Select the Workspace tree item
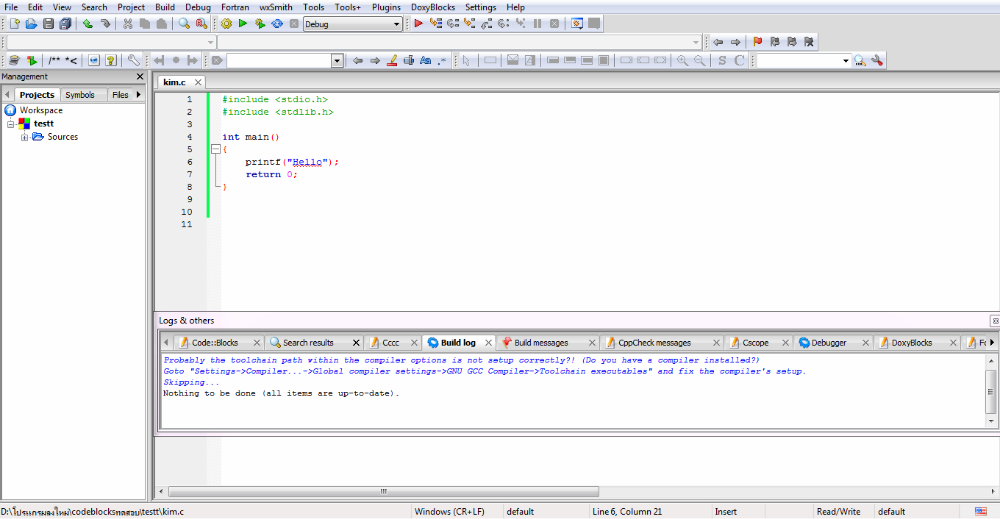This screenshot has height=519, width=1000. point(41,110)
